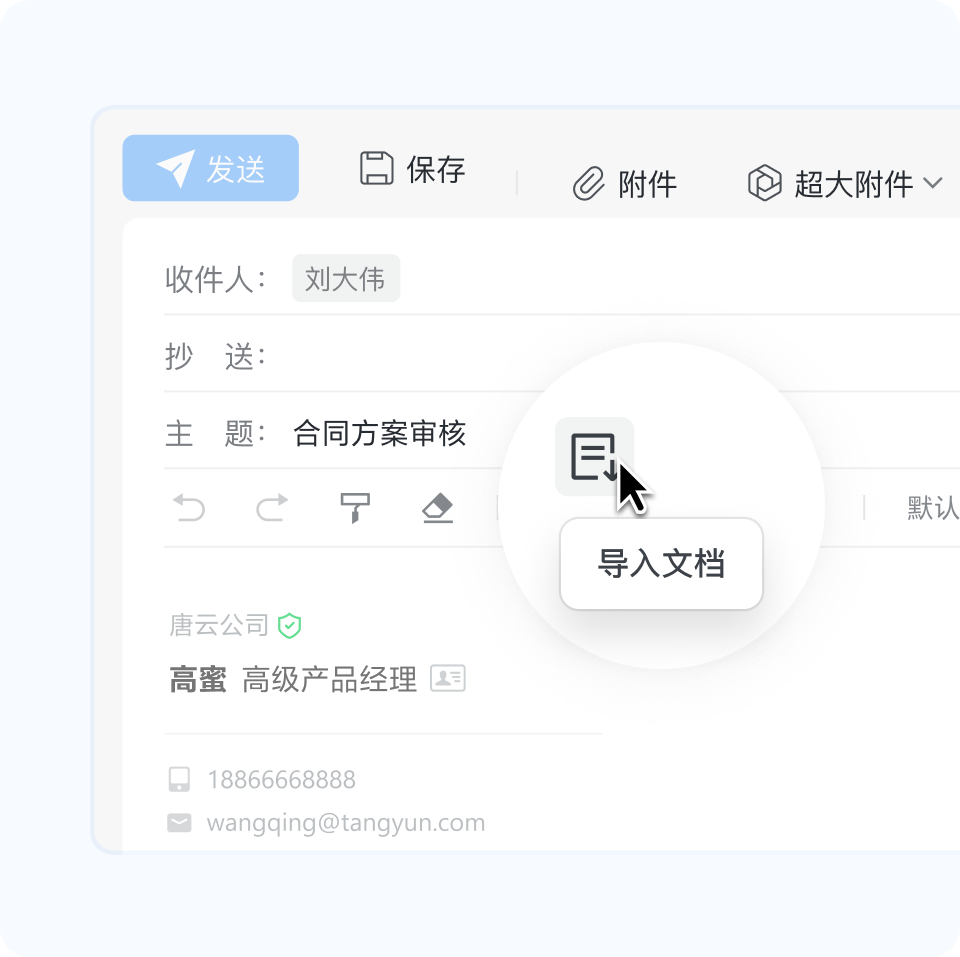
Task: Open the contact card icon beside 高级产品经理
Action: tap(448, 678)
